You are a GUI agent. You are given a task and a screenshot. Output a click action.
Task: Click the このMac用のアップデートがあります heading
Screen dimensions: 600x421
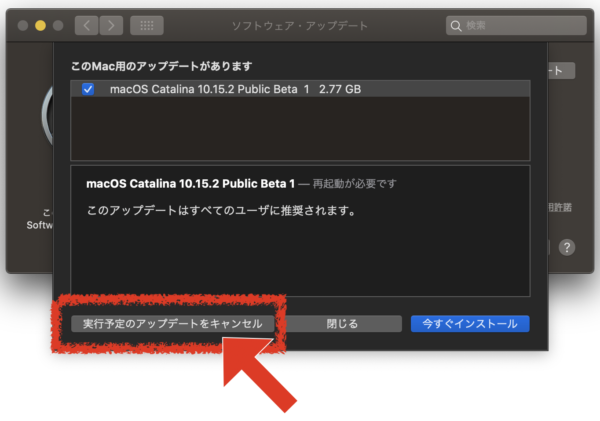(x=161, y=66)
